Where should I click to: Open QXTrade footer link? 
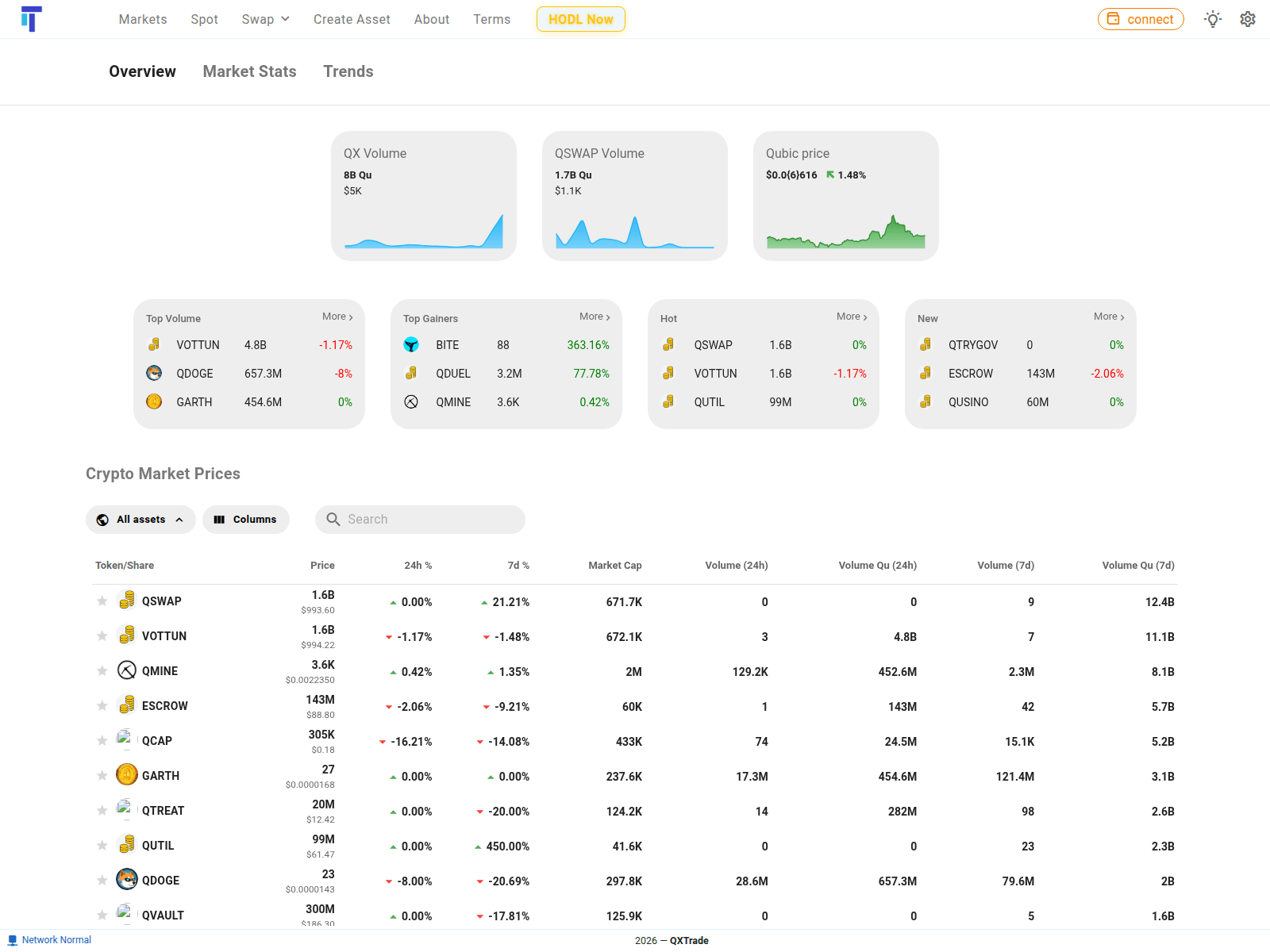tap(689, 941)
